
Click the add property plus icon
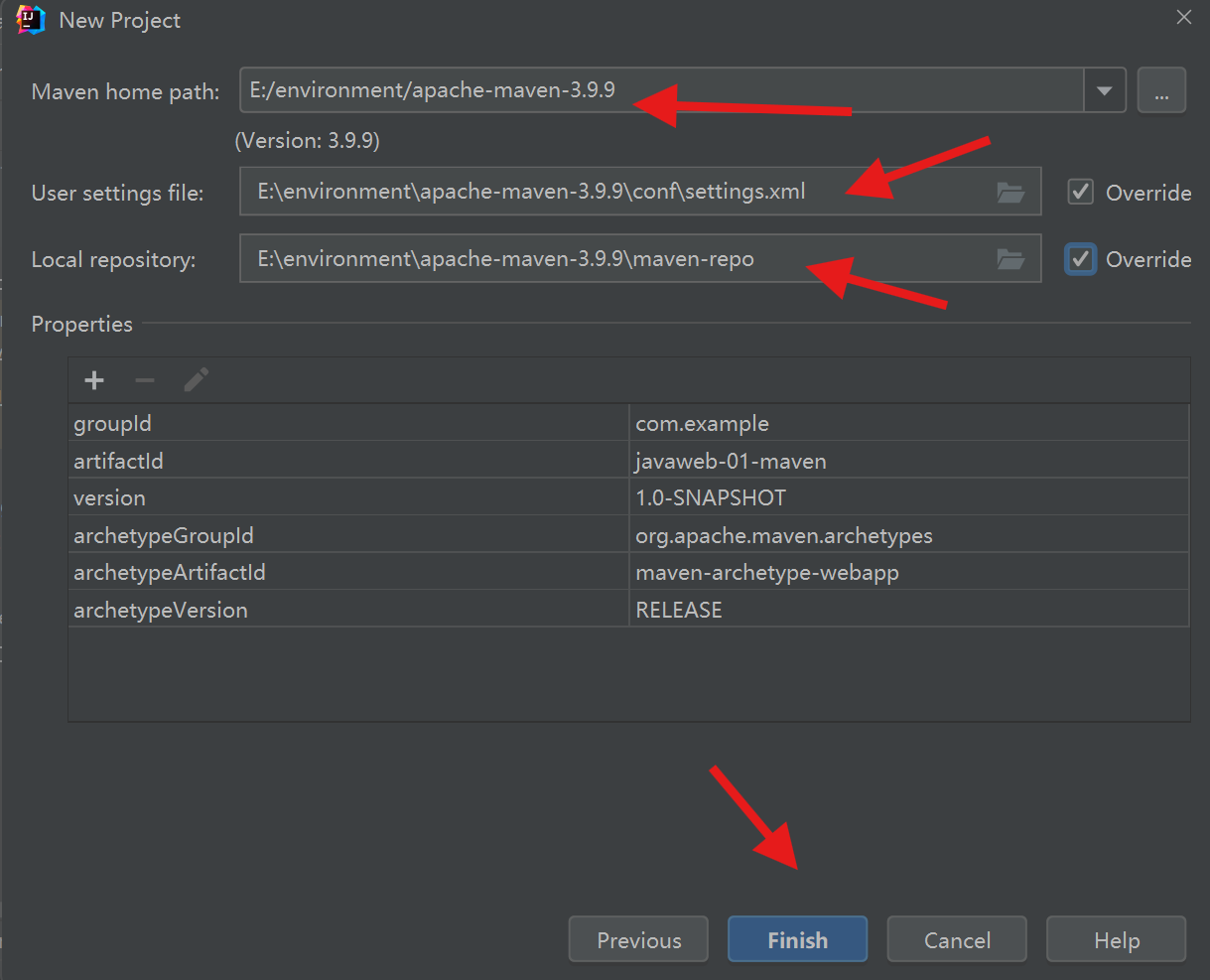click(x=94, y=380)
